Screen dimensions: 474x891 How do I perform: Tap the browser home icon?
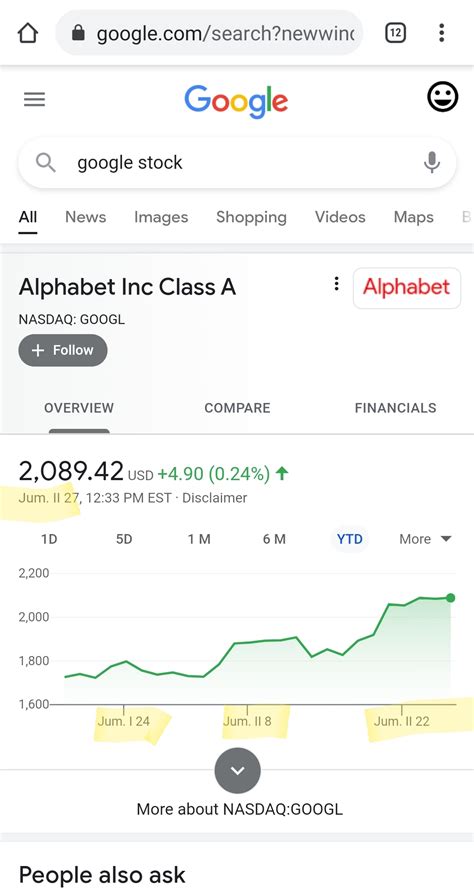[28, 34]
